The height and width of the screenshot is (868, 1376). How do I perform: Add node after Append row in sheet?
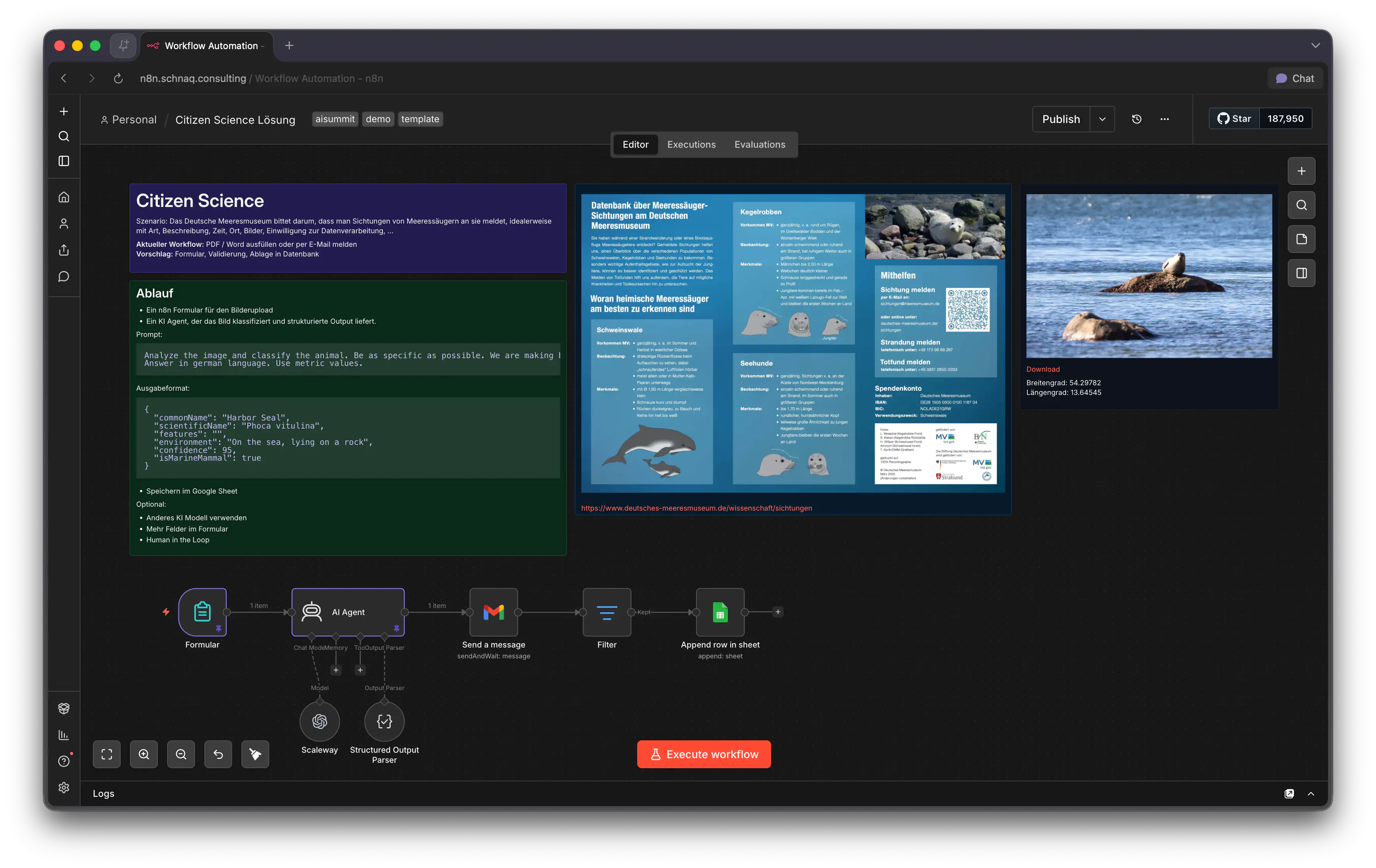778,612
